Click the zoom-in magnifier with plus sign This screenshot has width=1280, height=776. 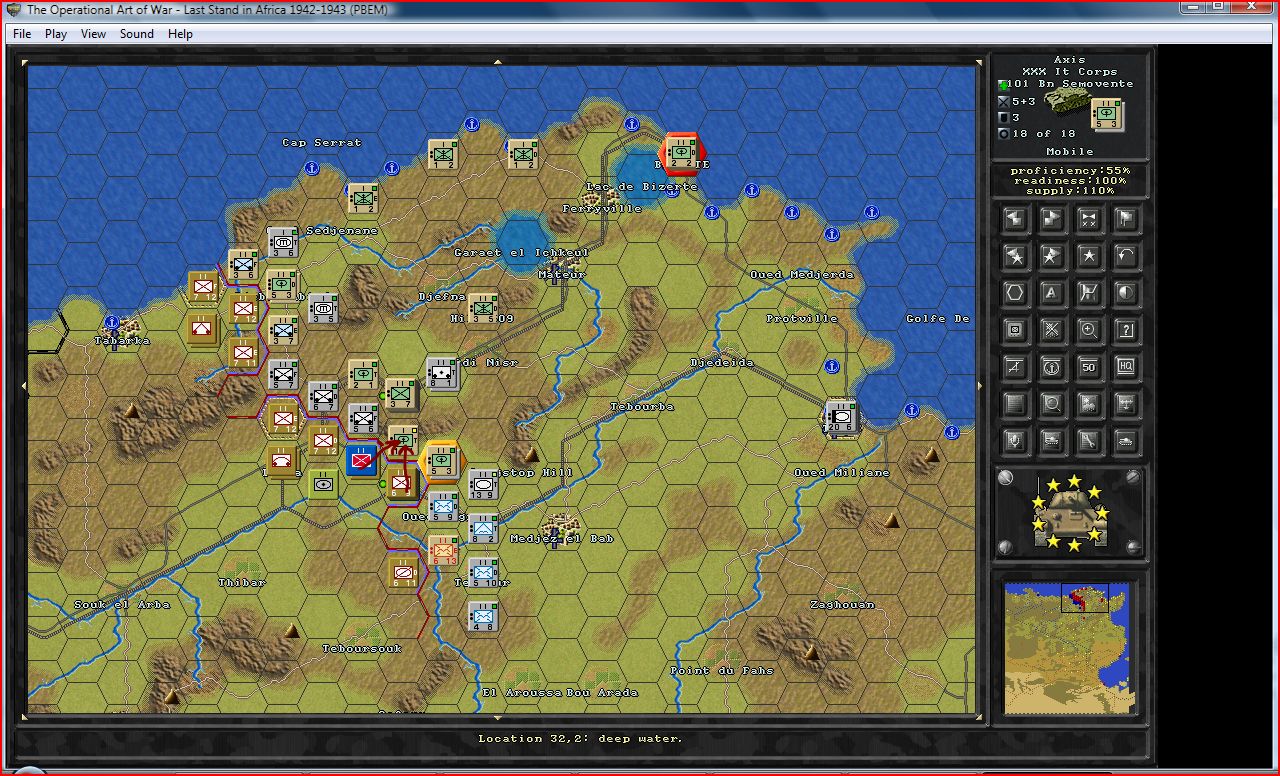[1089, 330]
